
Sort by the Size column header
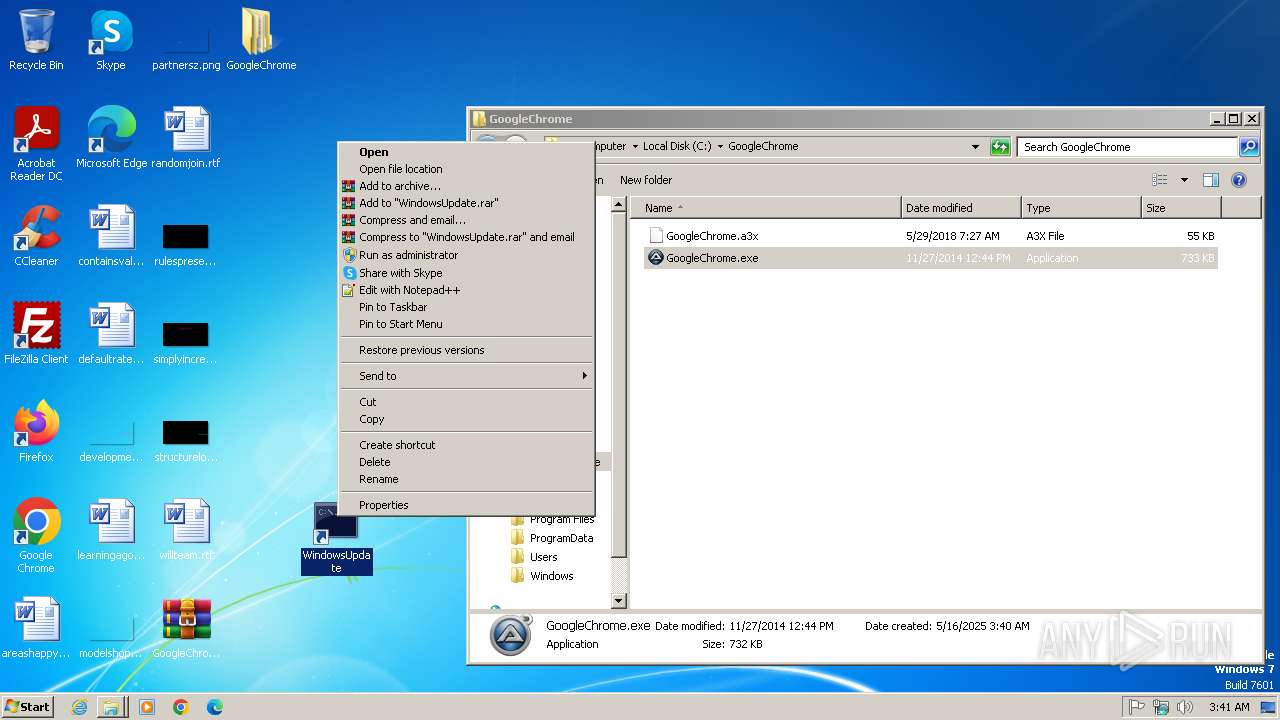[x=1181, y=208]
